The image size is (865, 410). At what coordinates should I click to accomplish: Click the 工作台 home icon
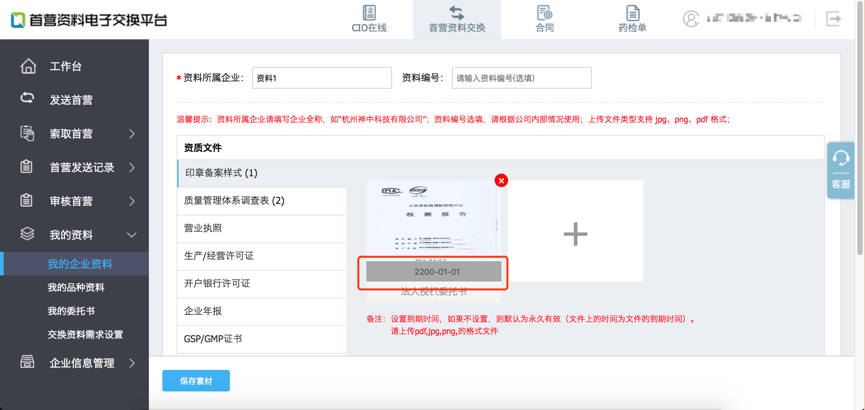[28, 67]
